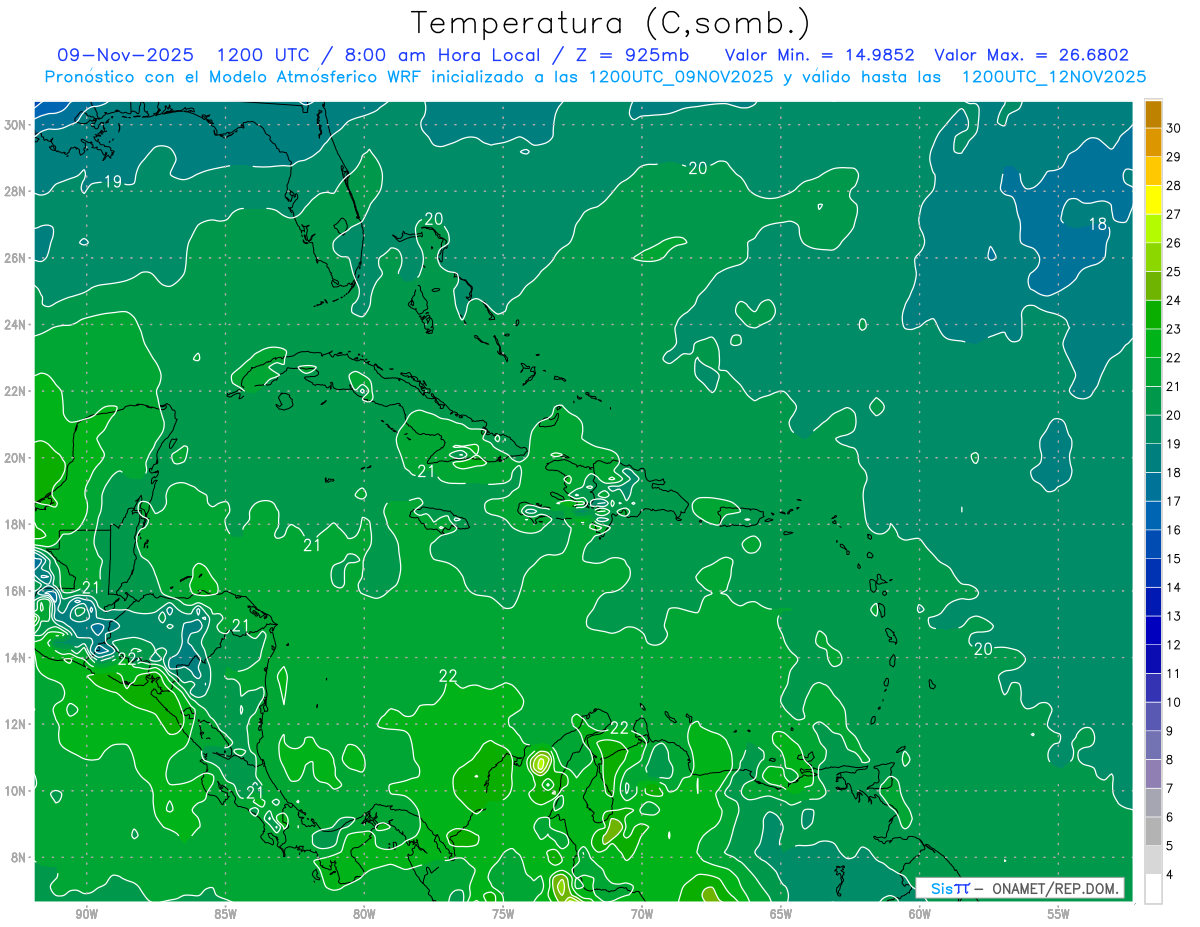The image size is (1200, 927).
Task: Click the '85W' longitude axis label
Action: pos(226,913)
